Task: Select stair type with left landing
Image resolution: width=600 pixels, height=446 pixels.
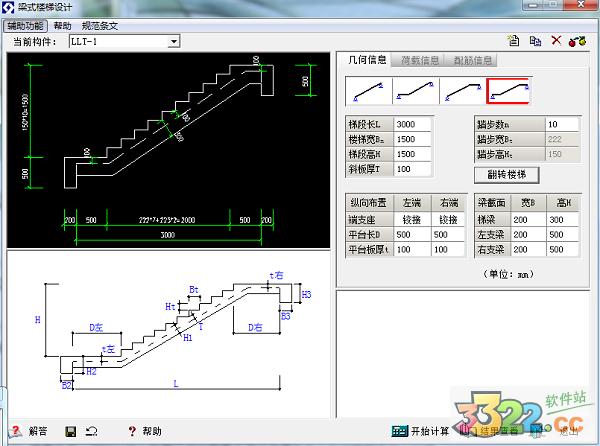Action: 416,91
